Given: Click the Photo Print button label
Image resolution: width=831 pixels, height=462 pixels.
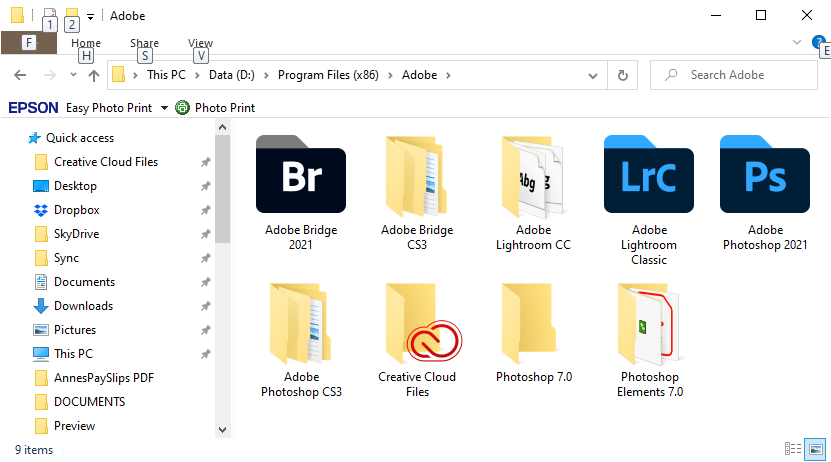Looking at the screenshot, I should pos(225,108).
